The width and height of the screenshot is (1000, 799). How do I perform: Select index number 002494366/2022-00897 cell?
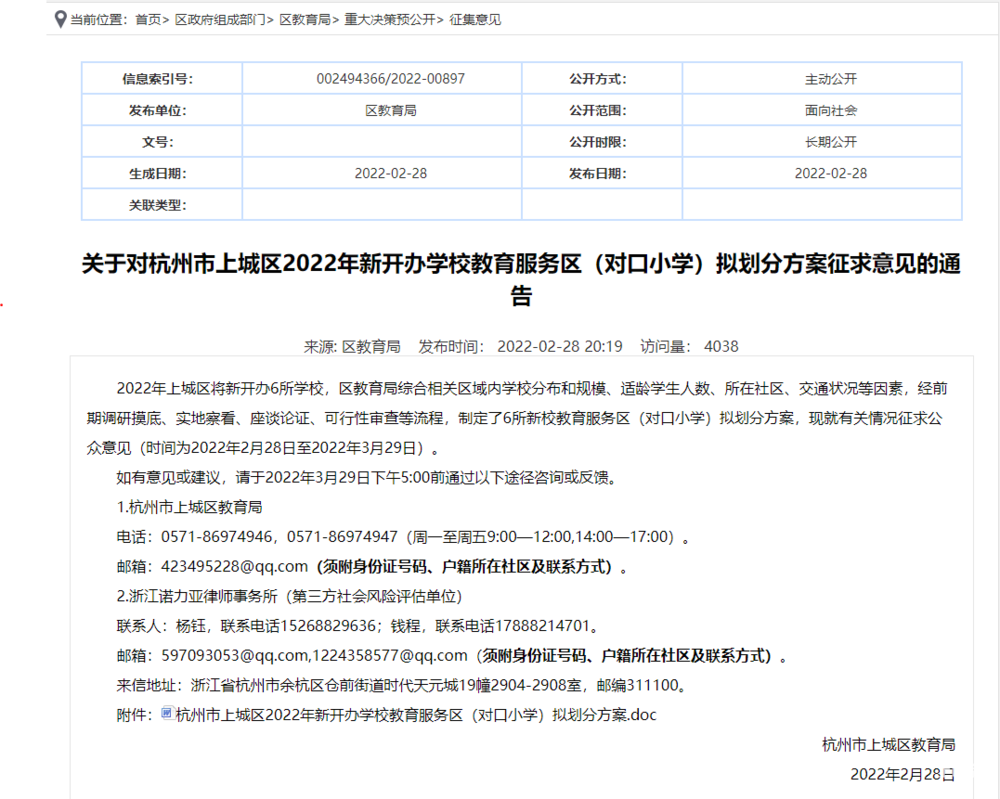coord(382,78)
